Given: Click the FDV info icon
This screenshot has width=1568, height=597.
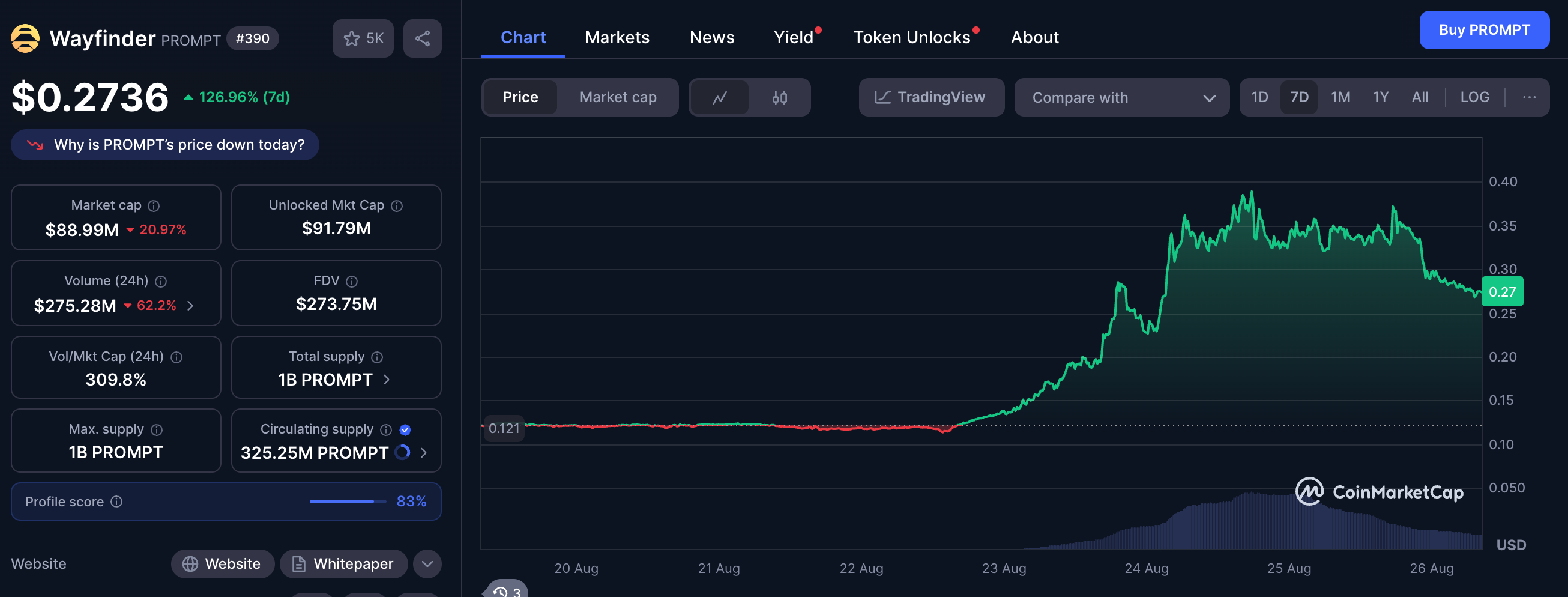Looking at the screenshot, I should (352, 282).
